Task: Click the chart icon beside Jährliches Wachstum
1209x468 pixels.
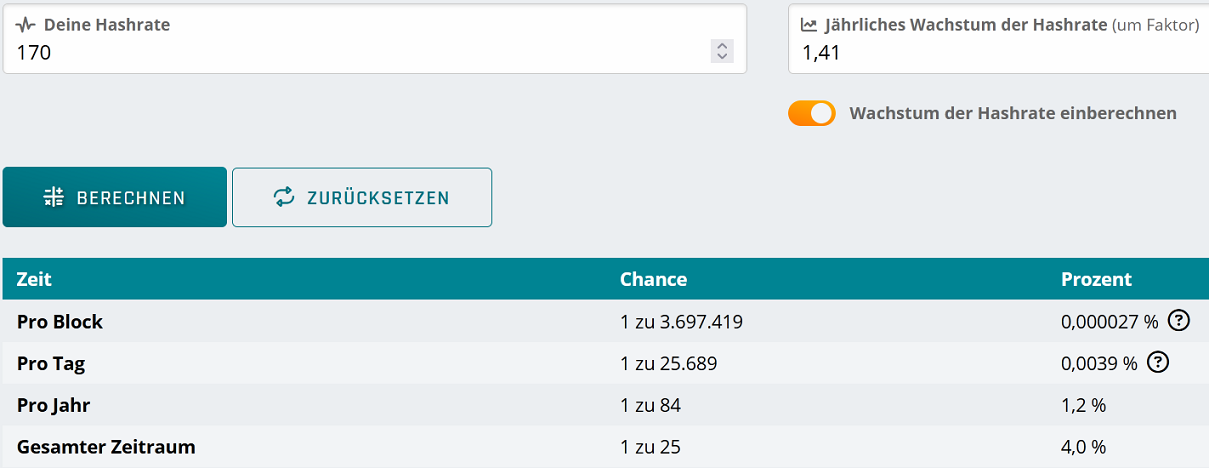Action: [809, 25]
